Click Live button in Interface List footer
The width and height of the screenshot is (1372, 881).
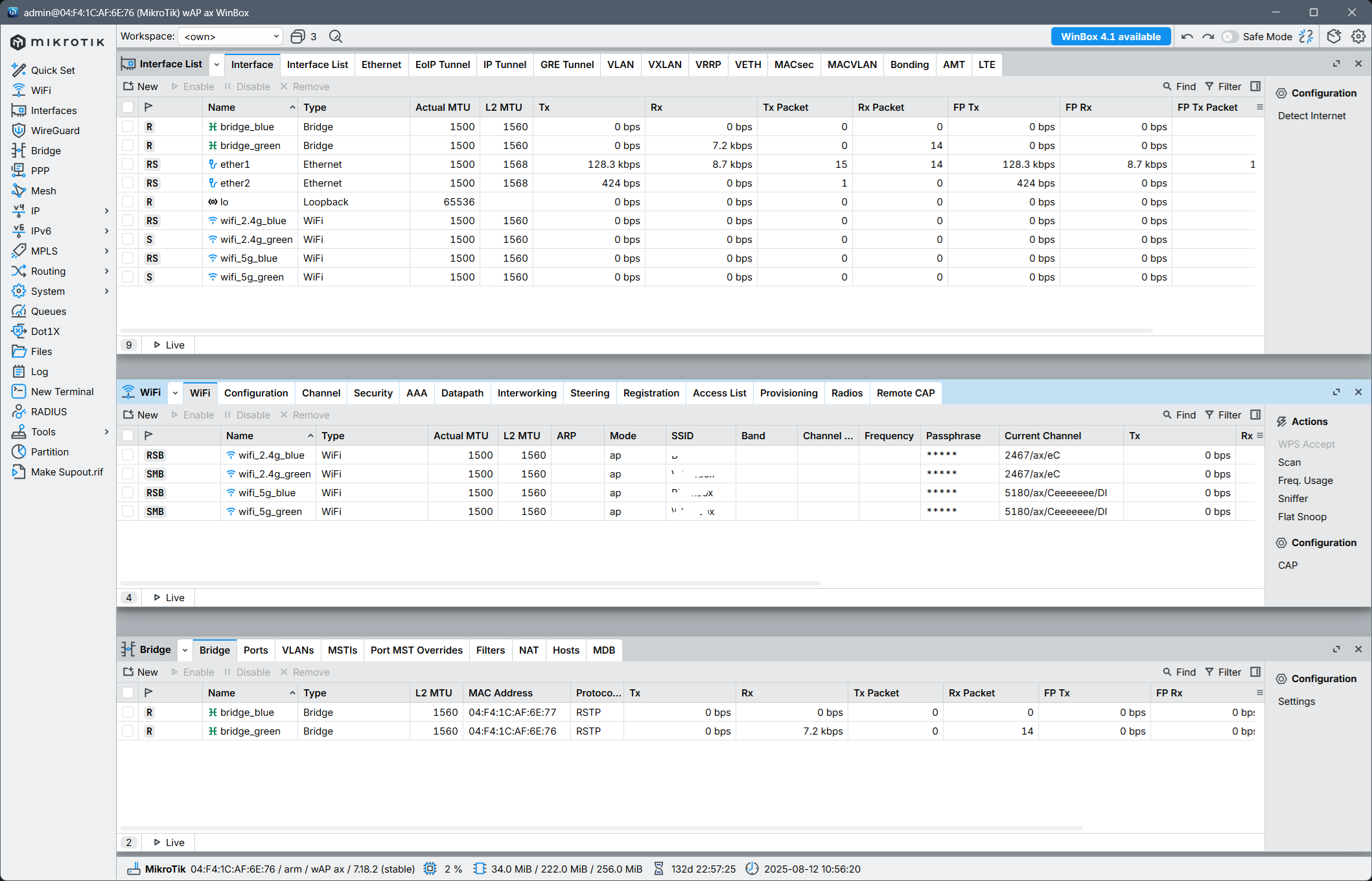coord(169,345)
